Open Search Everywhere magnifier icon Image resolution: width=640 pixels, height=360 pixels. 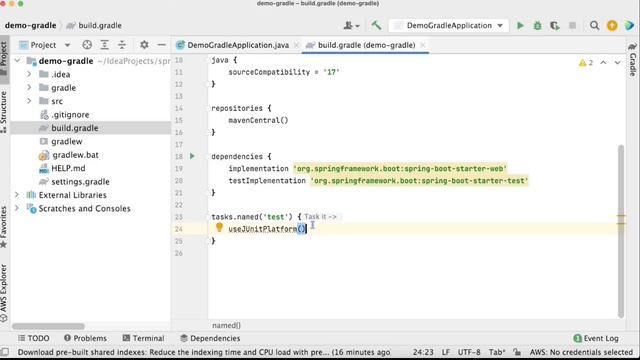594,25
